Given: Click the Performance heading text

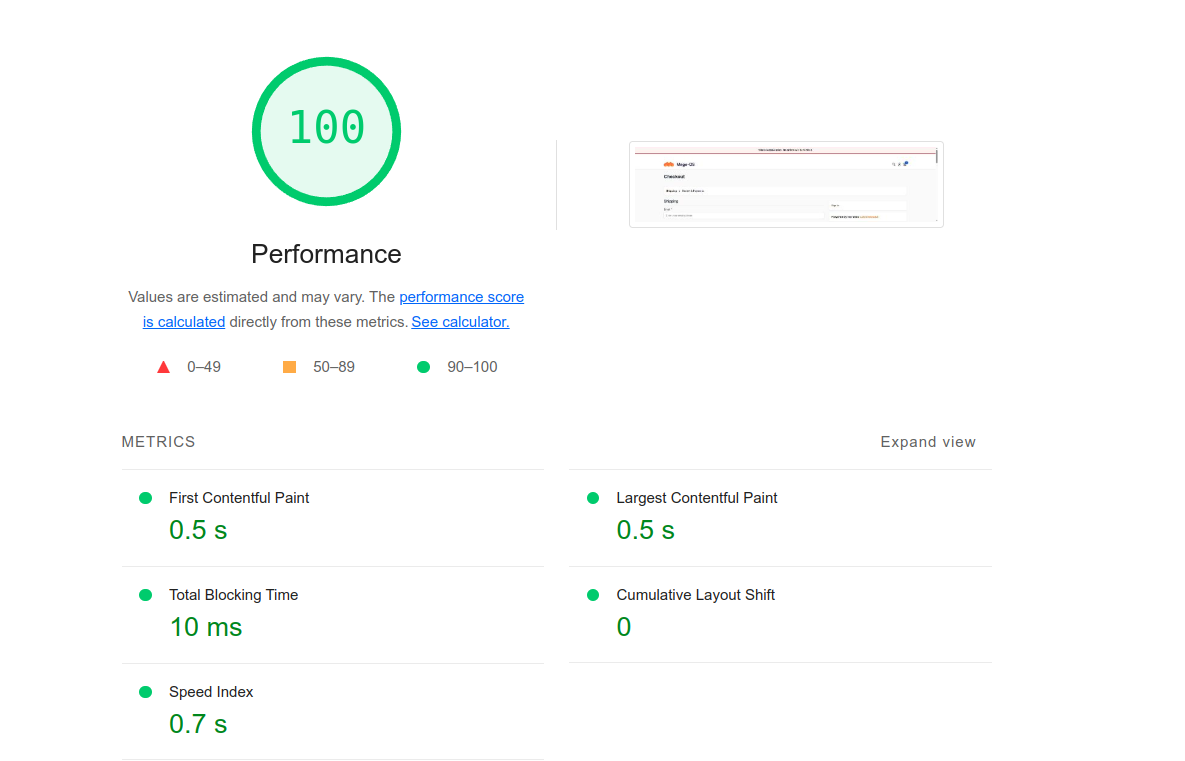Looking at the screenshot, I should (x=326, y=254).
